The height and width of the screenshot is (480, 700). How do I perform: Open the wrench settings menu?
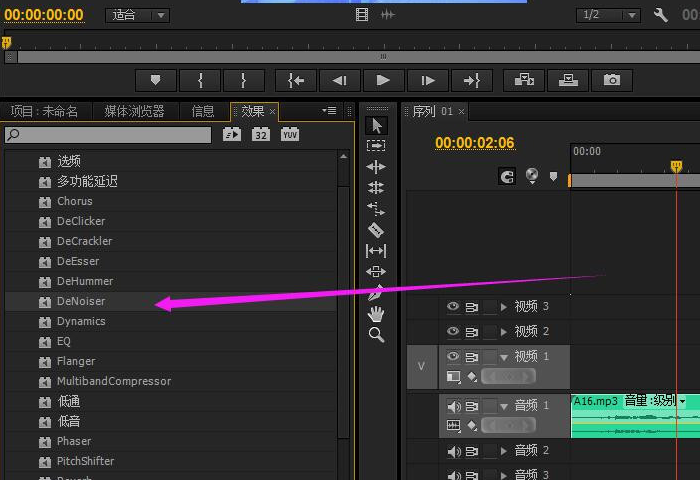tap(660, 15)
